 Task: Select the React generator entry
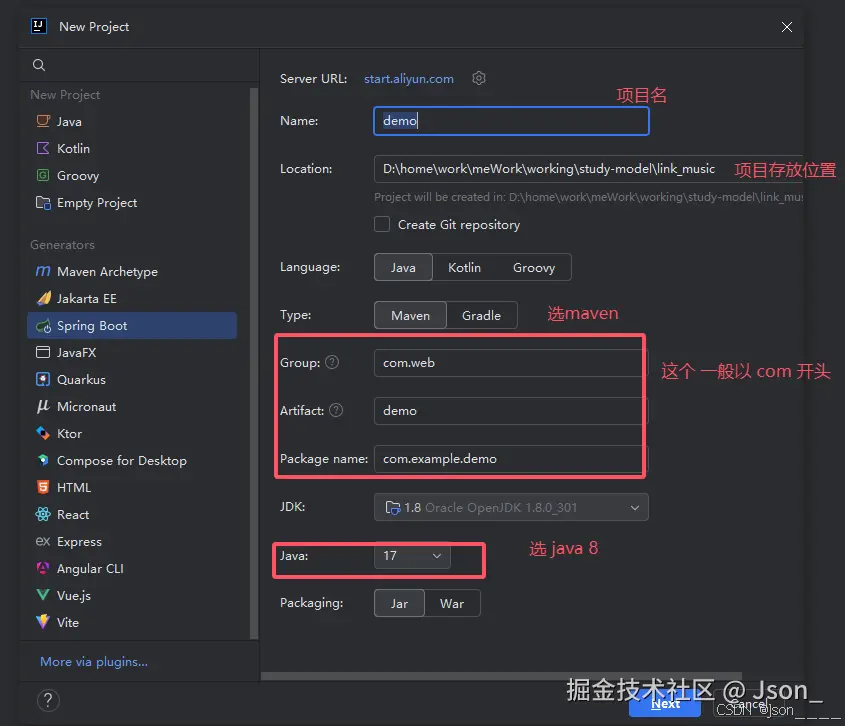(131, 514)
